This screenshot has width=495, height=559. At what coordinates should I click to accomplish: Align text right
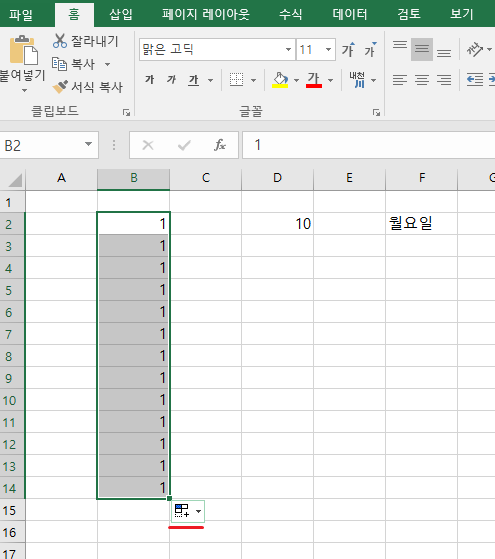click(444, 80)
